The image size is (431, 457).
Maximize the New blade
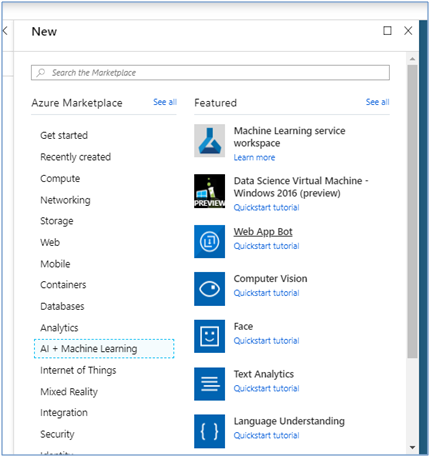click(x=387, y=31)
